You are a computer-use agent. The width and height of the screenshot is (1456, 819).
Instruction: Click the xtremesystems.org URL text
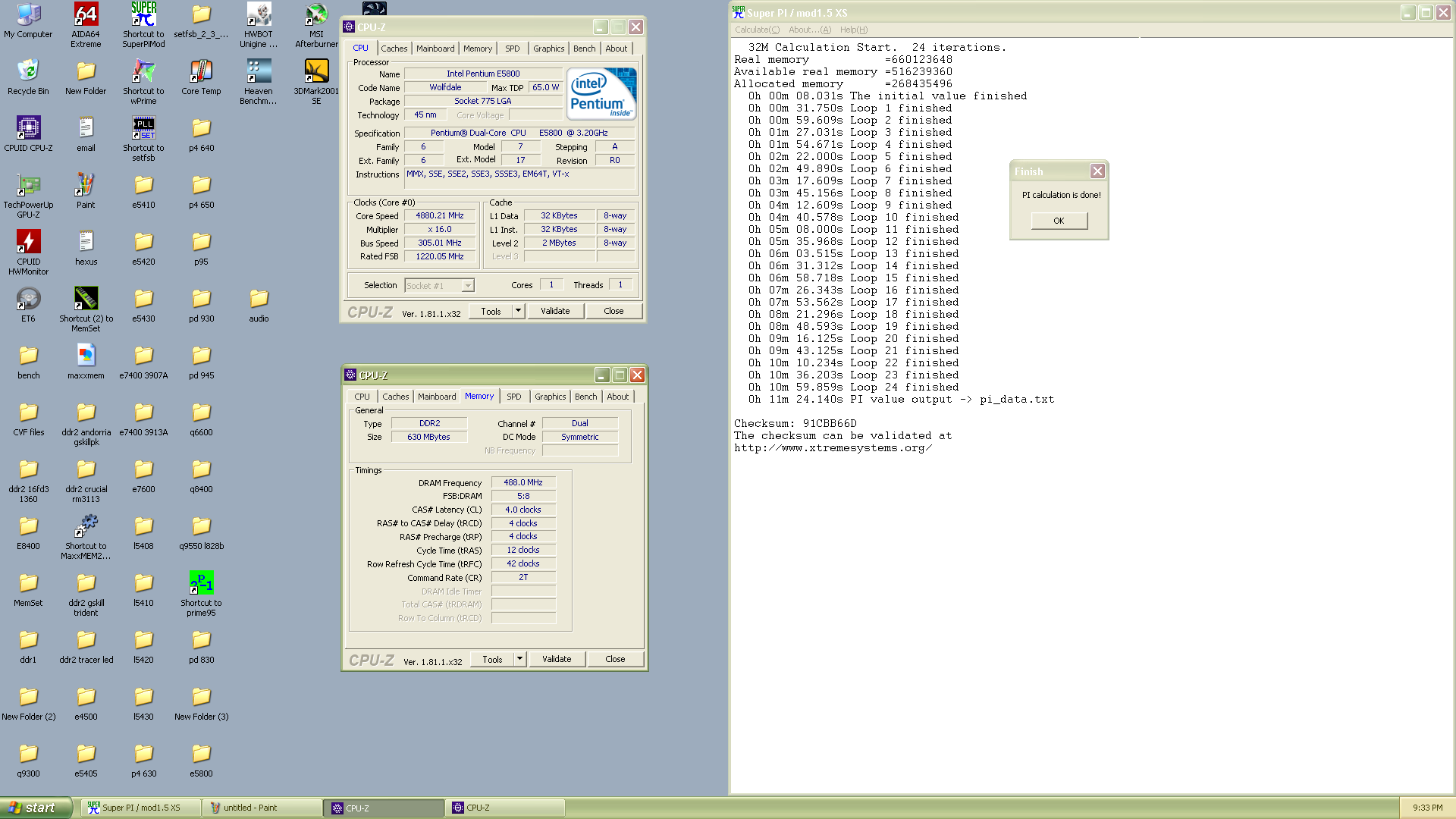coord(833,448)
